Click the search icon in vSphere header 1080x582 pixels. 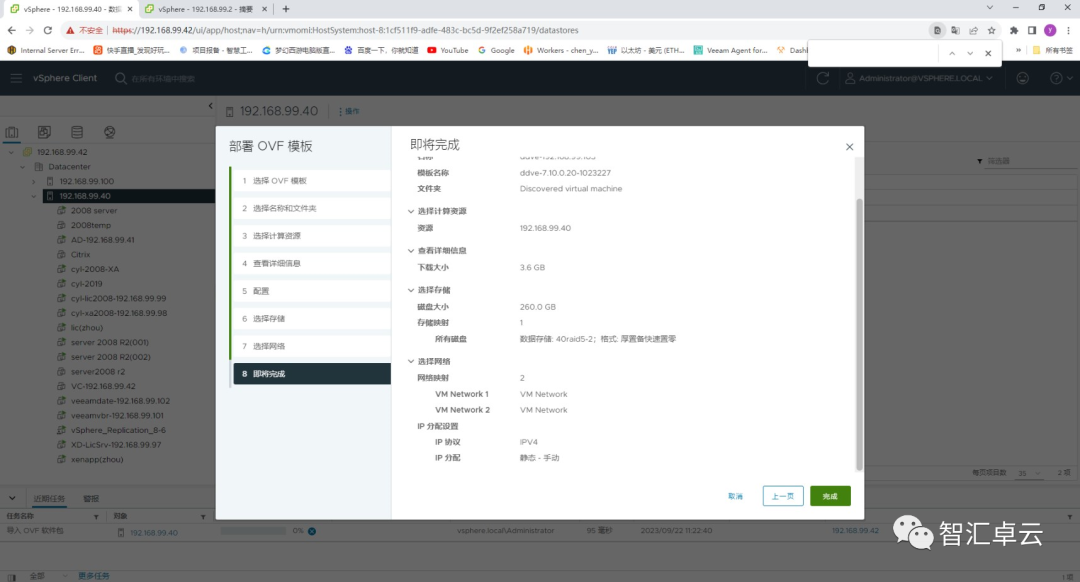[x=121, y=79]
